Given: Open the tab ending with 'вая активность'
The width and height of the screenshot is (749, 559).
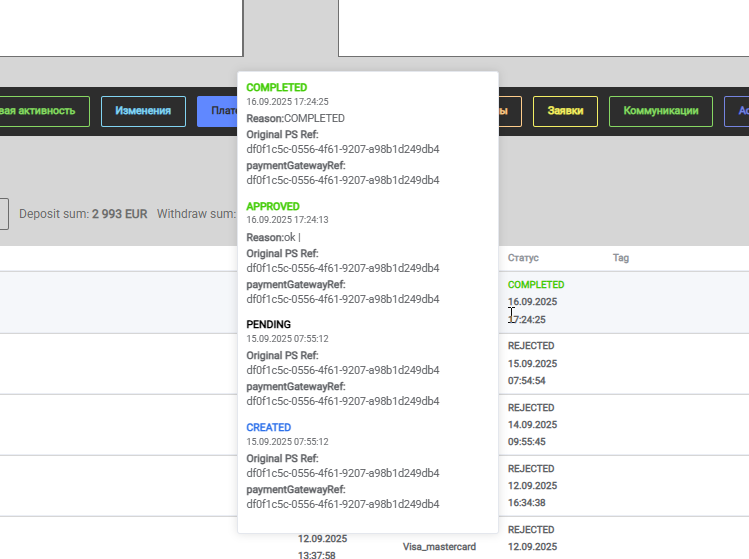Looking at the screenshot, I should coord(44,111).
